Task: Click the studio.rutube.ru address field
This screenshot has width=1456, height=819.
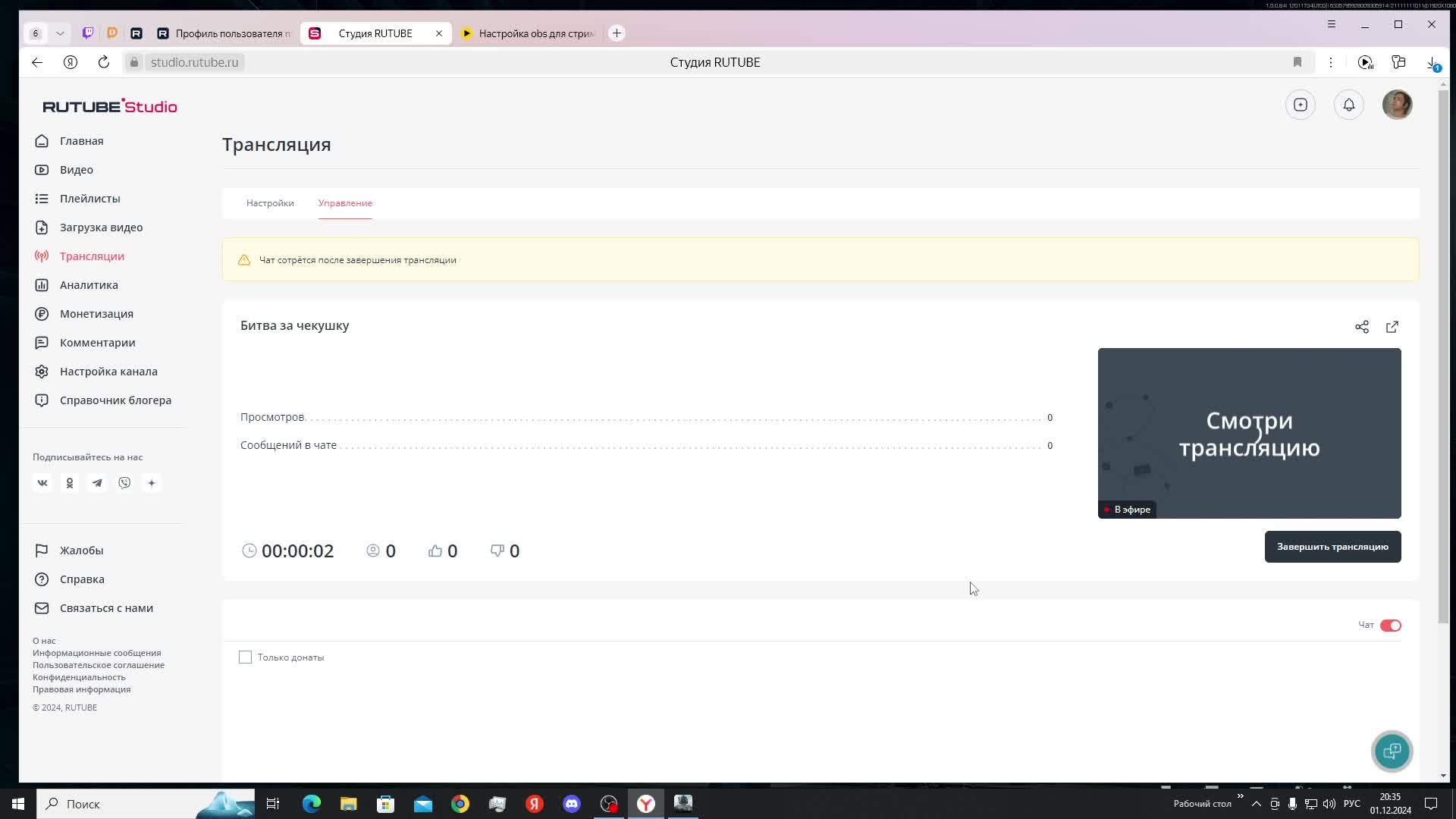Action: coord(194,62)
